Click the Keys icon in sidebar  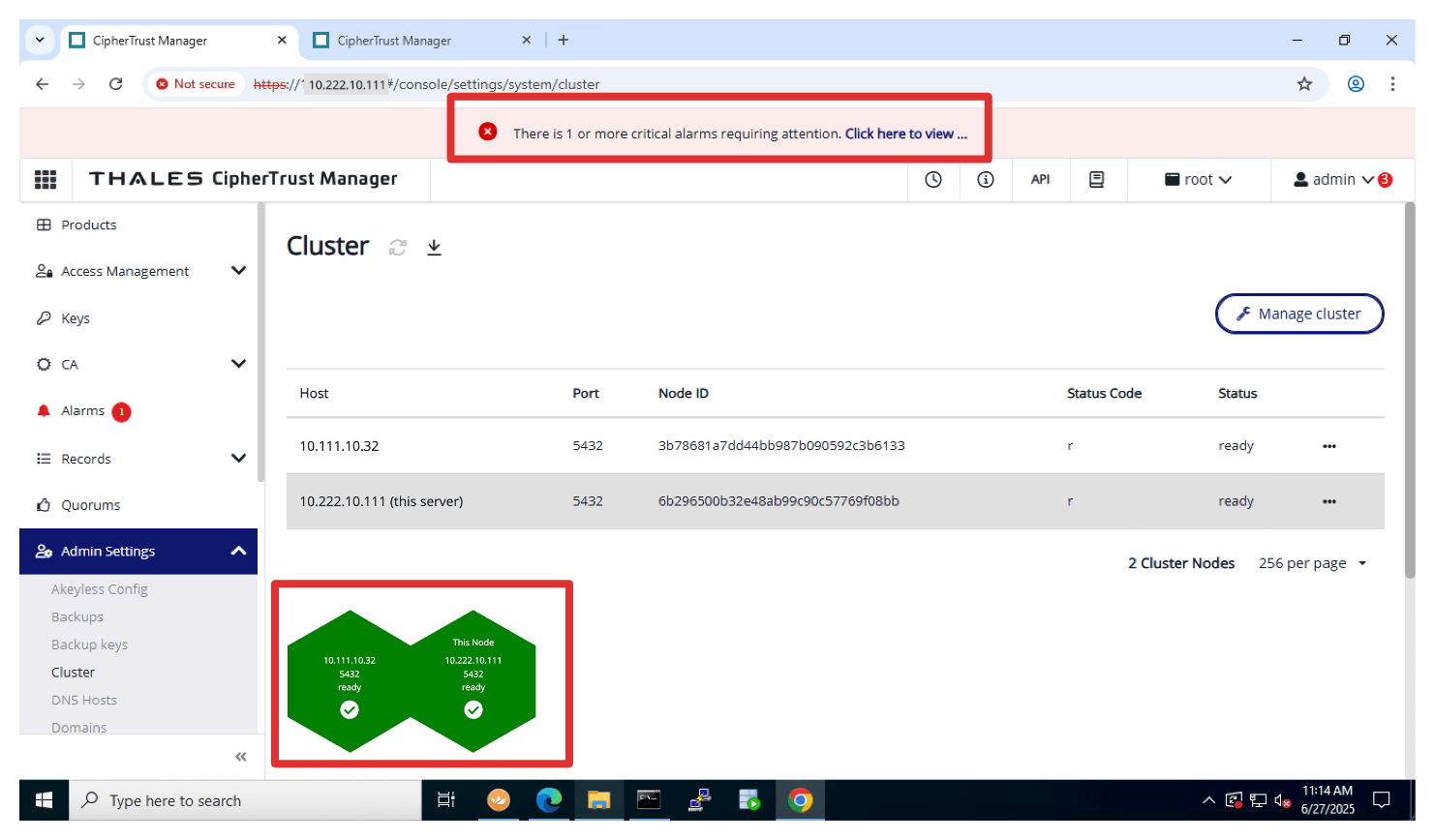pos(44,318)
